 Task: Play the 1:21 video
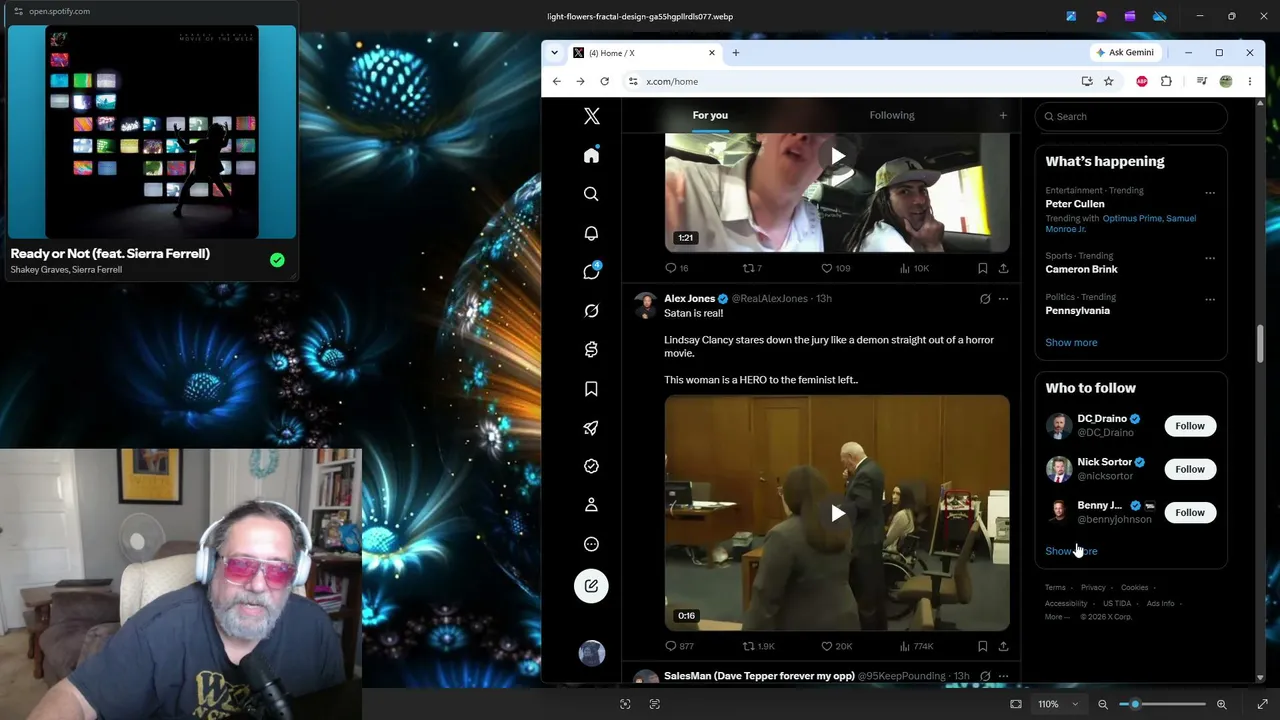coord(837,156)
